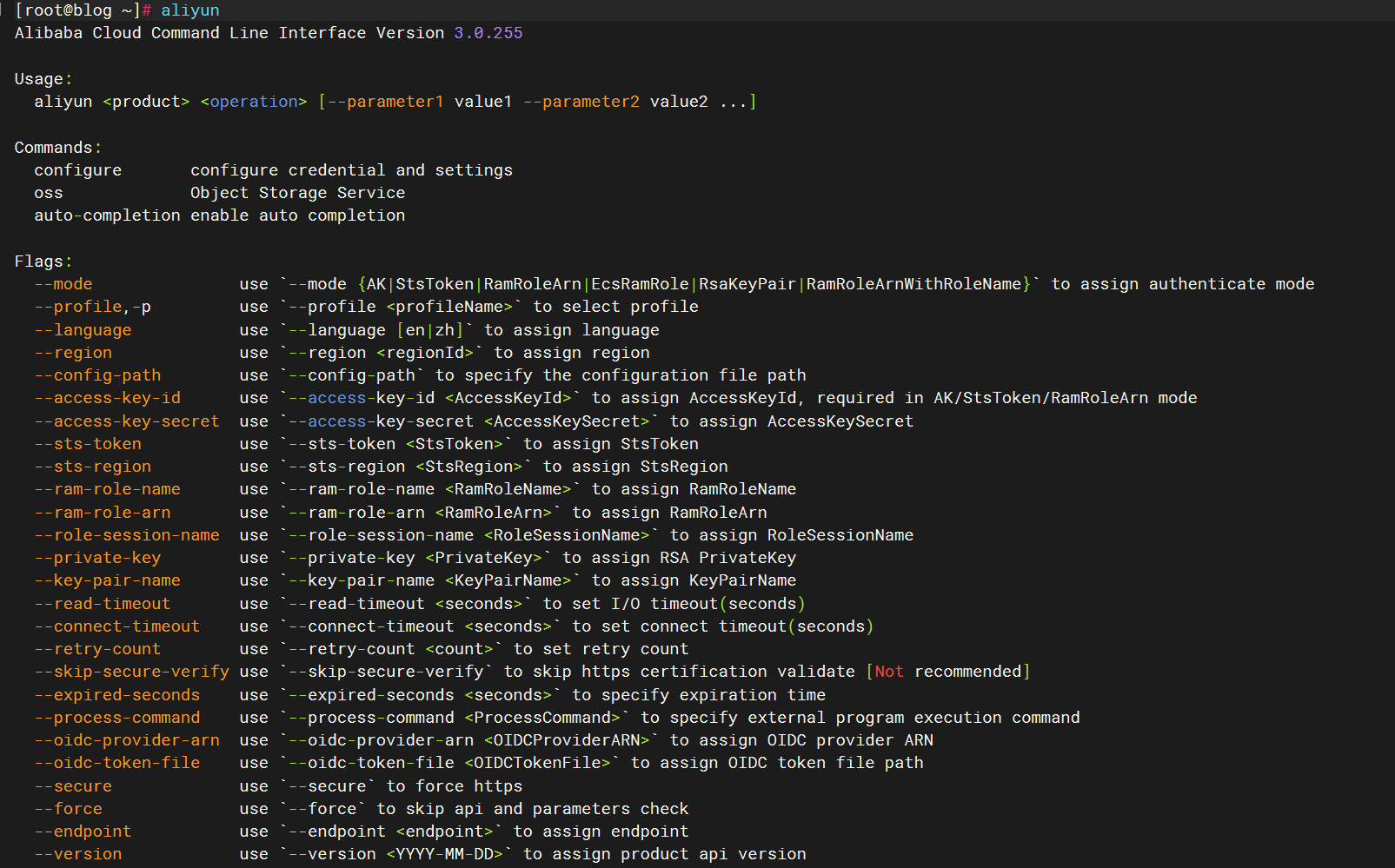Click 'to force https' description
This screenshot has height=868, width=1395.
pyautogui.click(x=455, y=786)
